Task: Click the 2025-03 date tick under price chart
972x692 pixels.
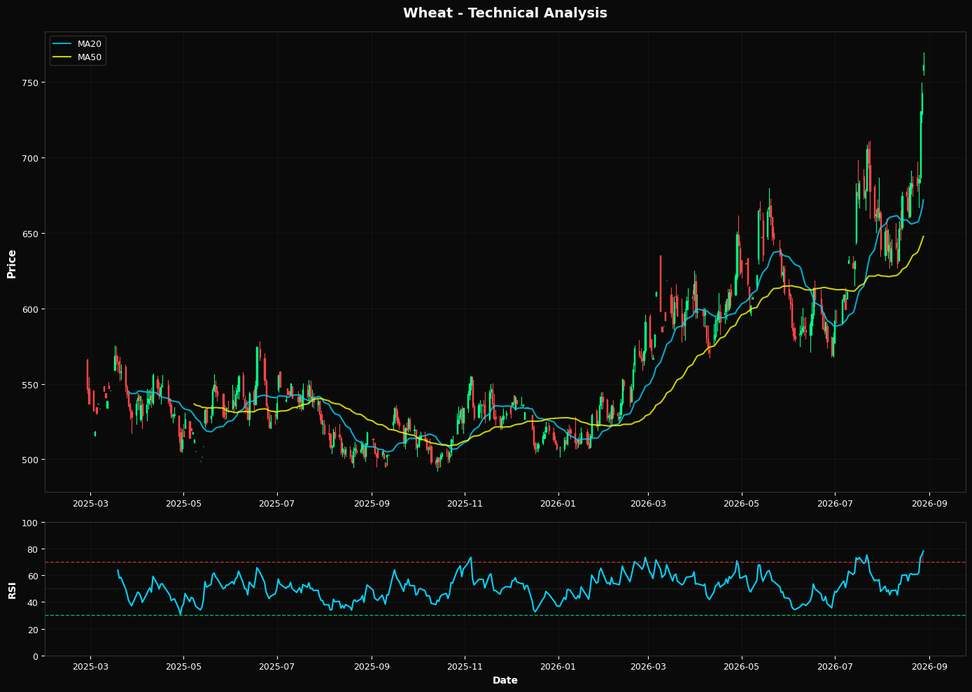Action: (91, 503)
